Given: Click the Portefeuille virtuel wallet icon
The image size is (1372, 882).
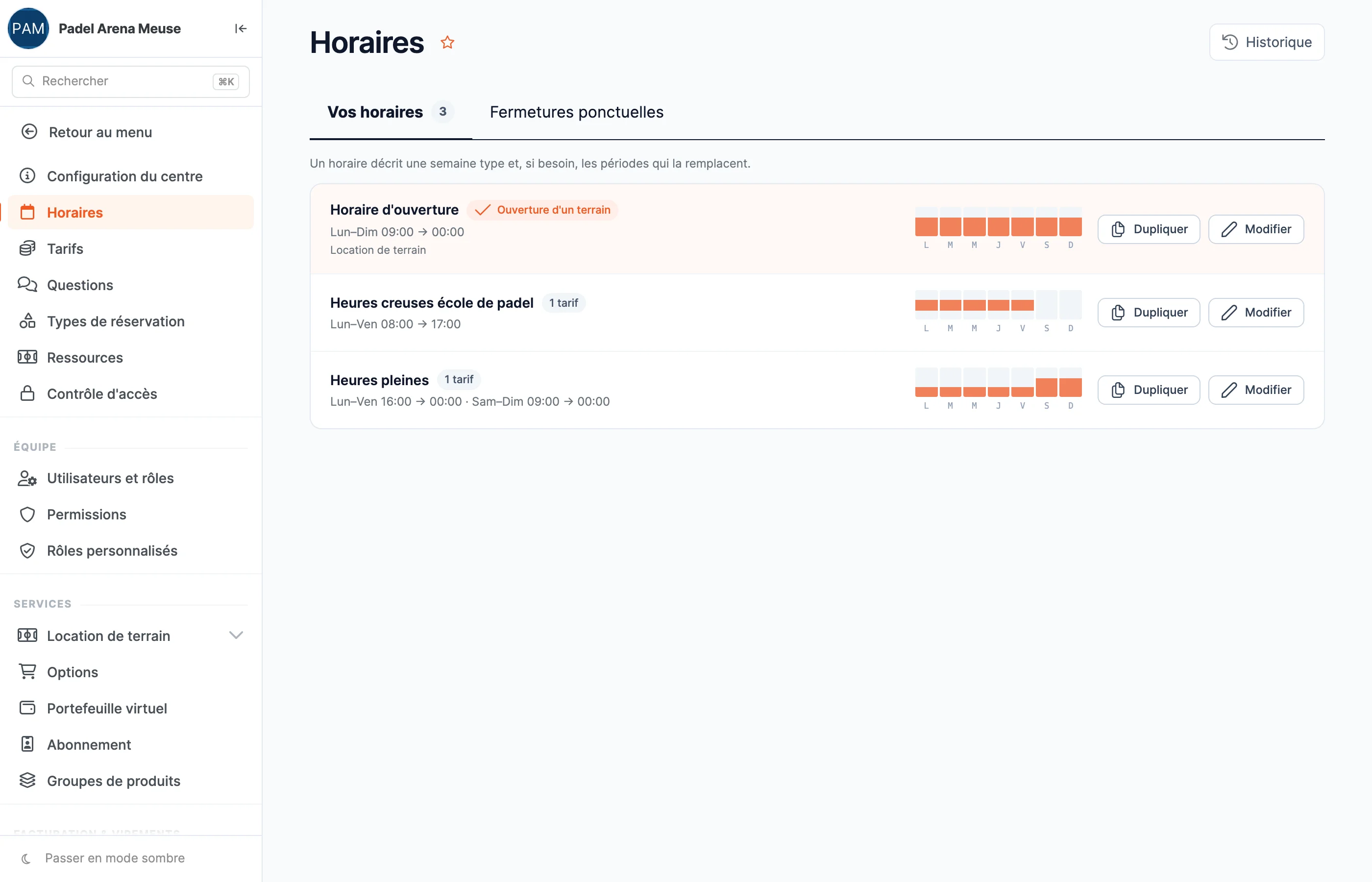Looking at the screenshot, I should tap(27, 708).
